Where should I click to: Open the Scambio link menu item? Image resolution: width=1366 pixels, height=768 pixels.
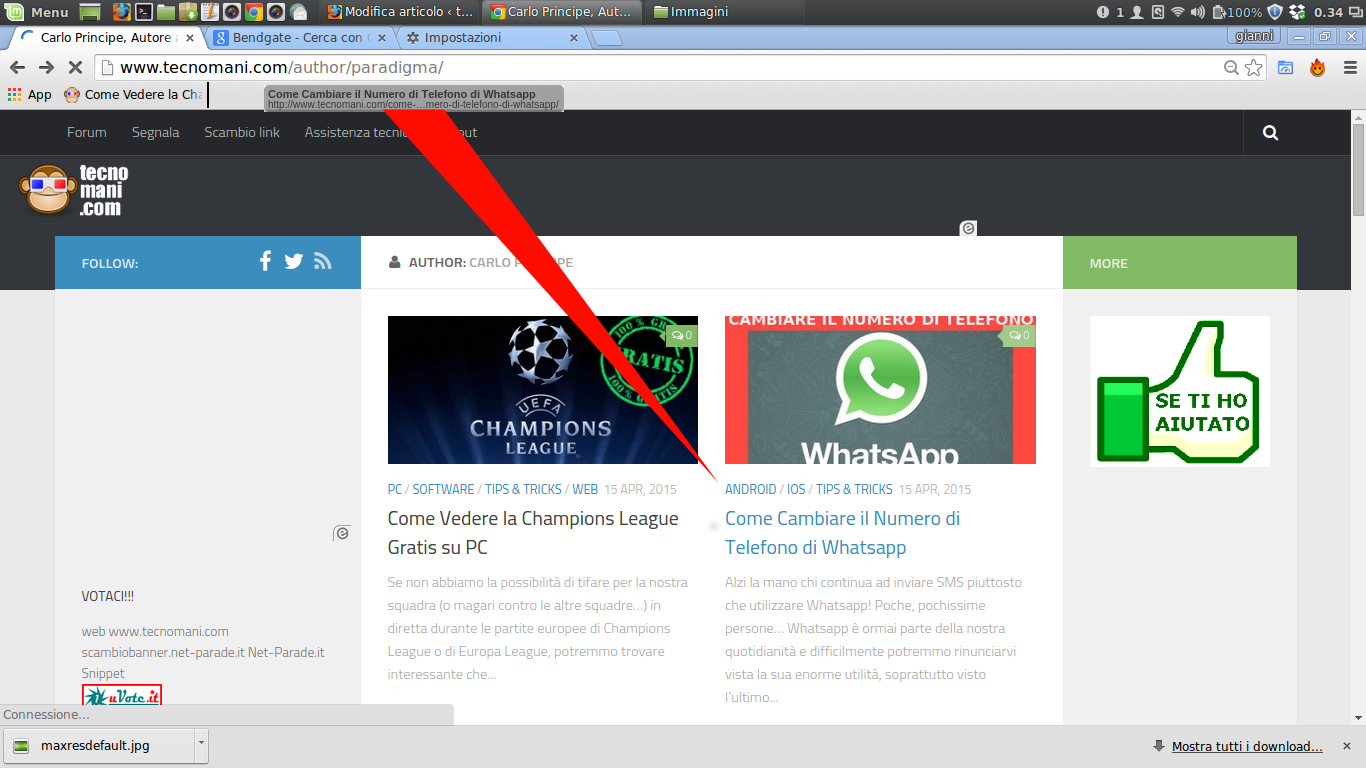pos(242,132)
